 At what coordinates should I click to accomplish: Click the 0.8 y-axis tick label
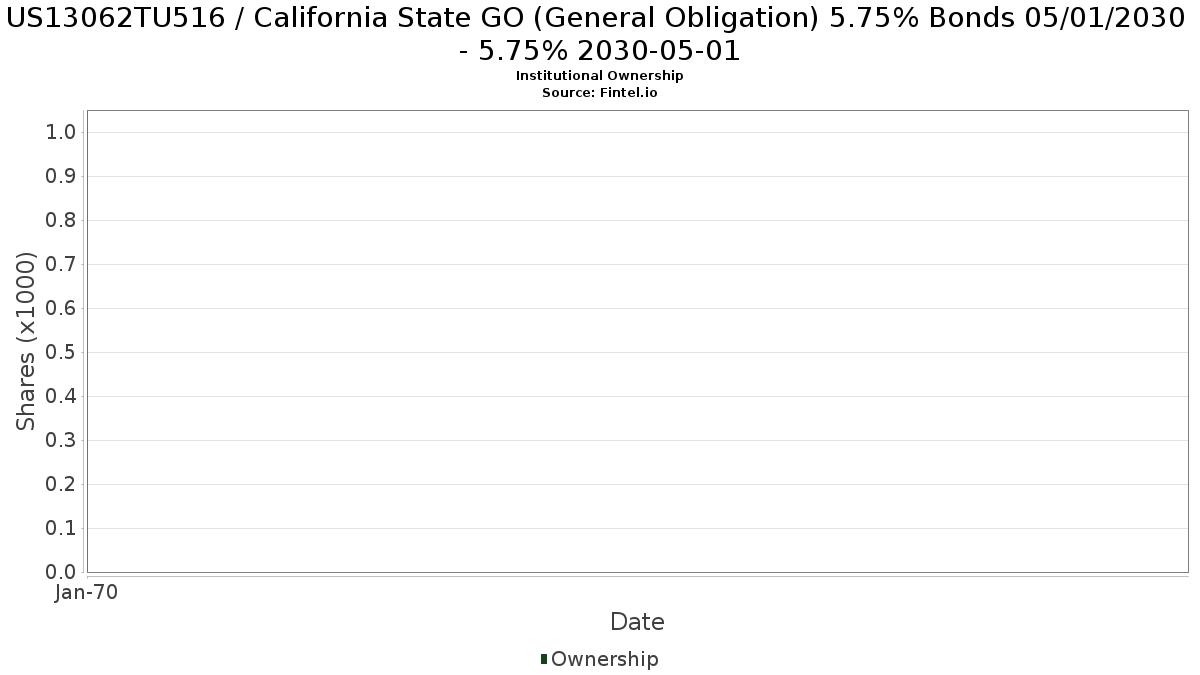61,221
